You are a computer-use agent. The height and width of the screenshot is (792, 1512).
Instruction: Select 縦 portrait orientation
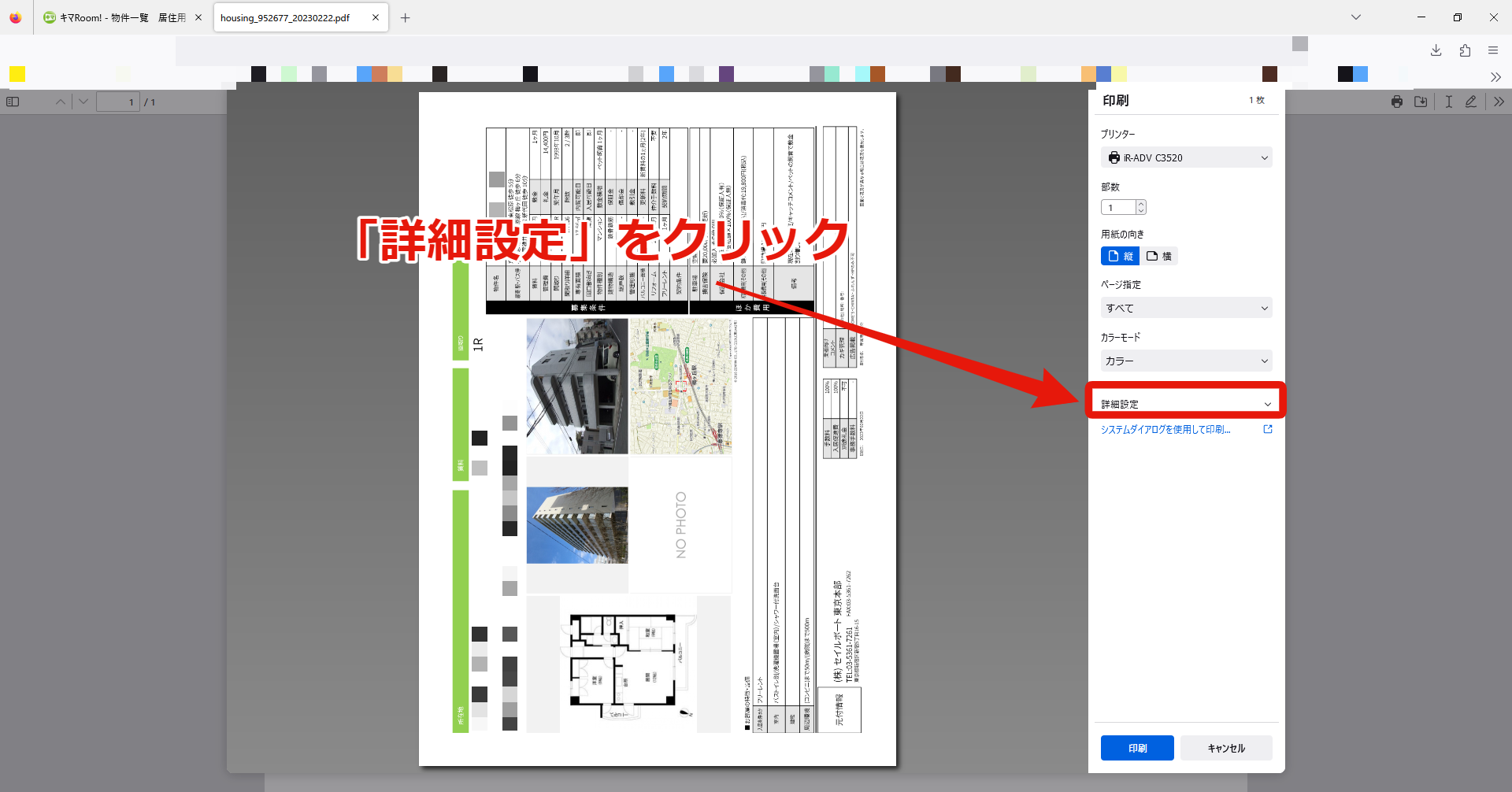coord(1120,256)
